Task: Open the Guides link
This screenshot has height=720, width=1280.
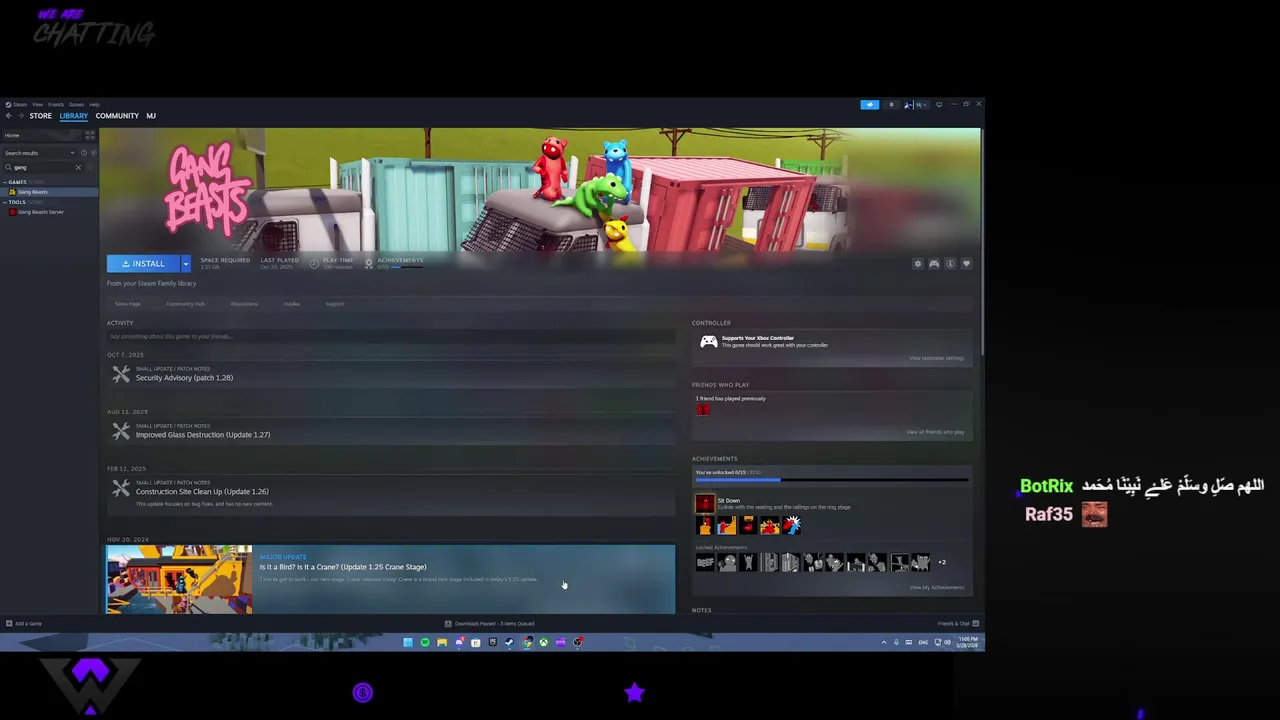Action: click(292, 304)
